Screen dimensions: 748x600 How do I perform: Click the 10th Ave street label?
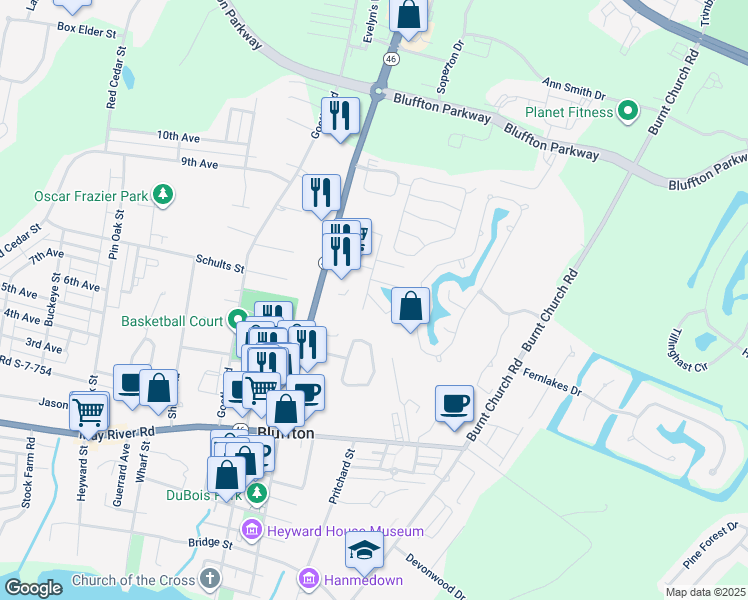tap(178, 136)
